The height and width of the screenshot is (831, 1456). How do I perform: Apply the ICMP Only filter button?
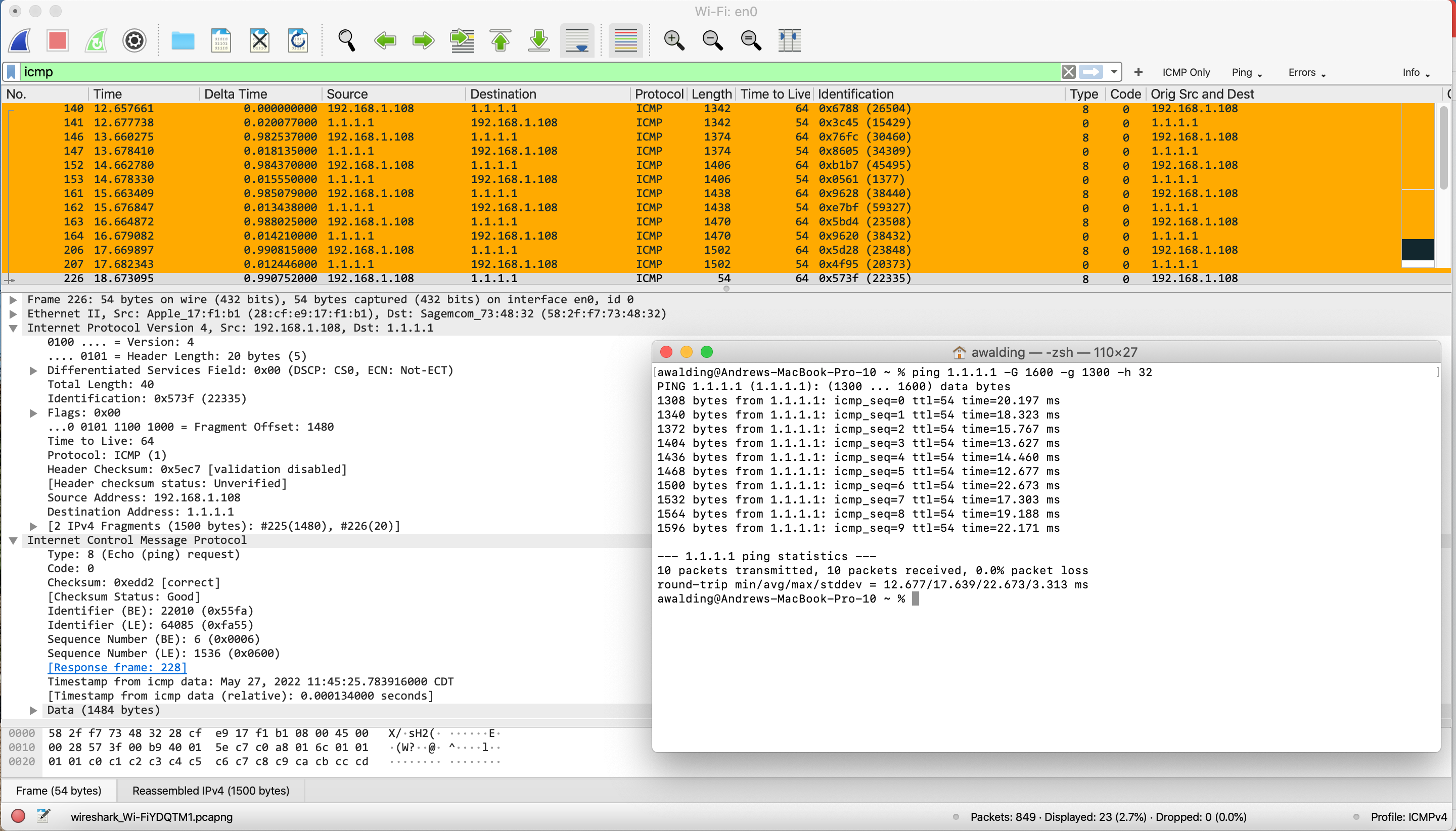click(1187, 72)
